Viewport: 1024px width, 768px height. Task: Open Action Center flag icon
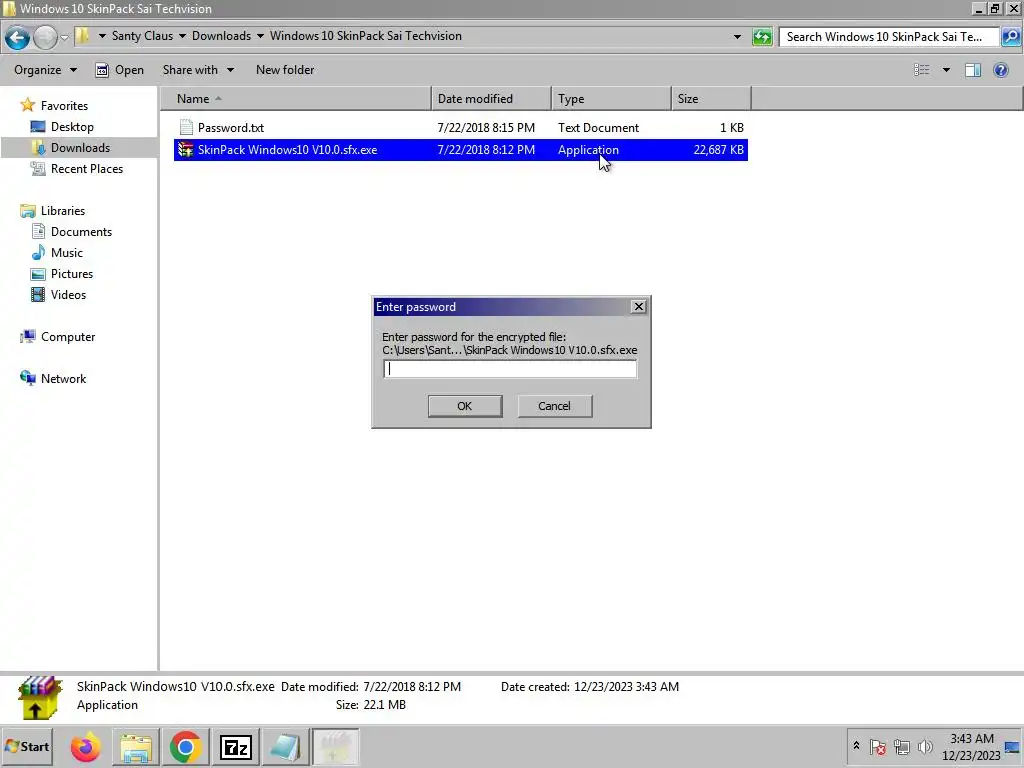pos(878,746)
